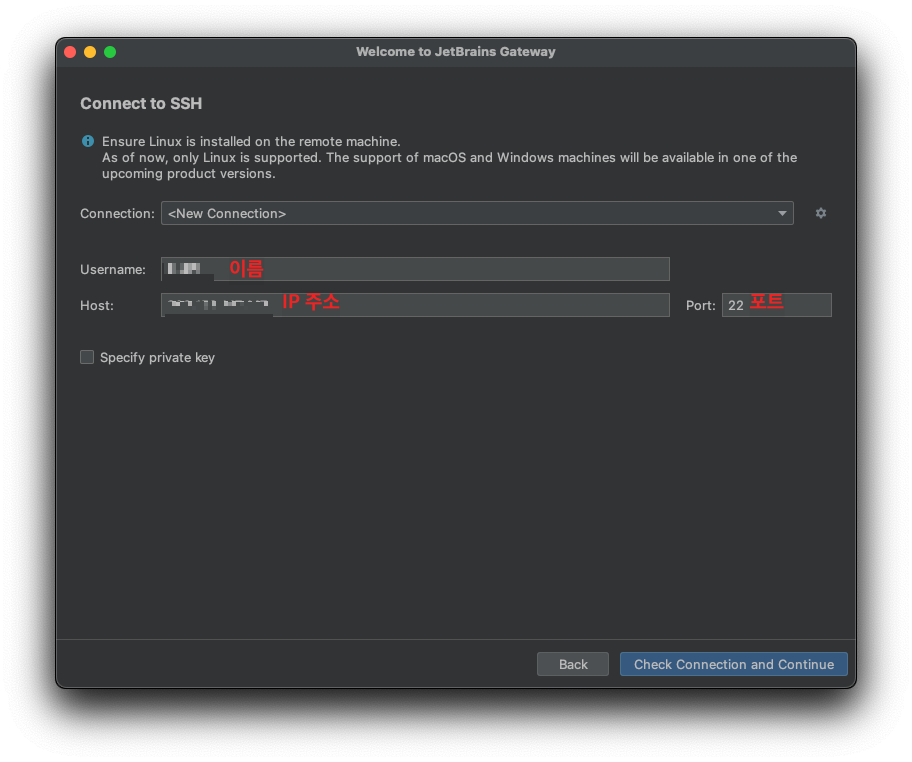Select the Connect to SSH heading
Screen dimensions: 912x762
(x=141, y=103)
